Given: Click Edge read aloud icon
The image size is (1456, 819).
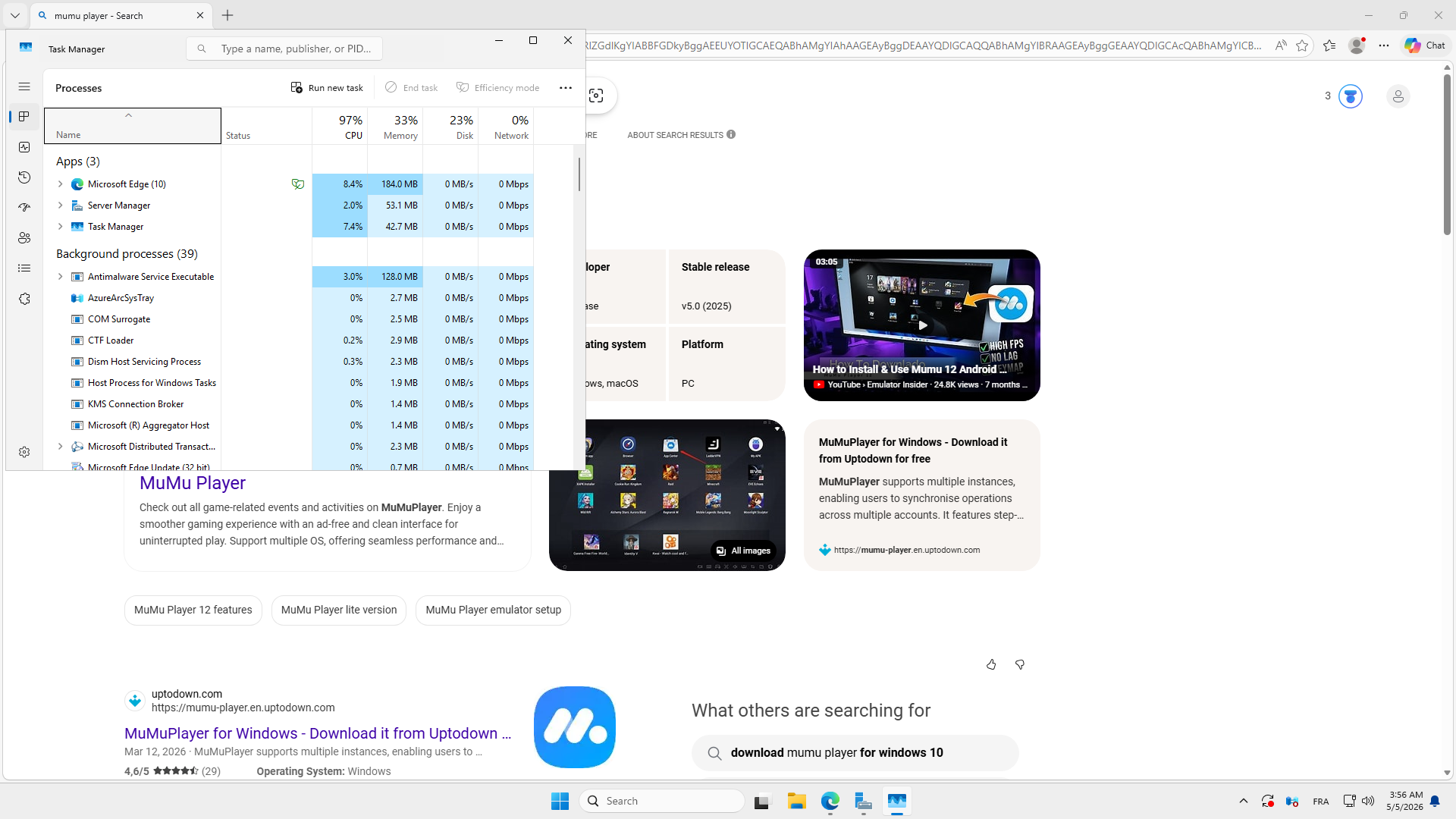Looking at the screenshot, I should pyautogui.click(x=1281, y=45).
